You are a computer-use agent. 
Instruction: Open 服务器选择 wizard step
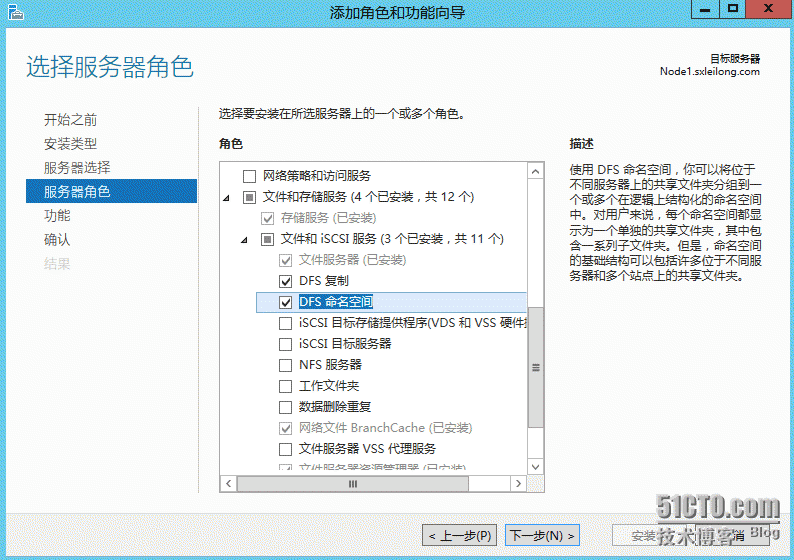(x=77, y=168)
